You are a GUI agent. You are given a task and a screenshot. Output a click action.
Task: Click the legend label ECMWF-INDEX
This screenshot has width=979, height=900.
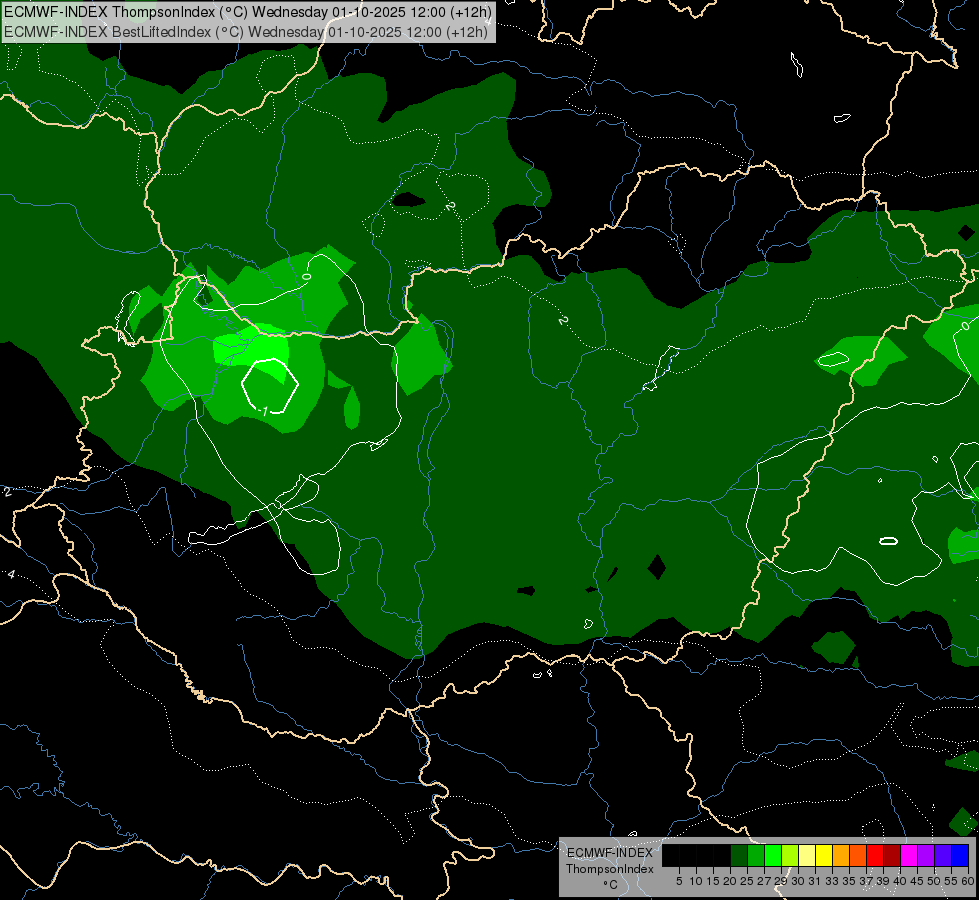point(610,853)
